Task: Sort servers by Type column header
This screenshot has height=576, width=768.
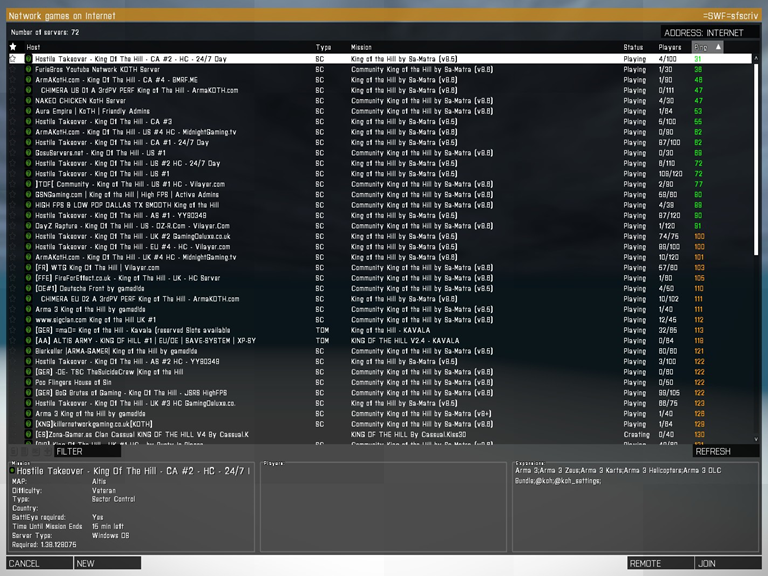Action: pos(323,48)
